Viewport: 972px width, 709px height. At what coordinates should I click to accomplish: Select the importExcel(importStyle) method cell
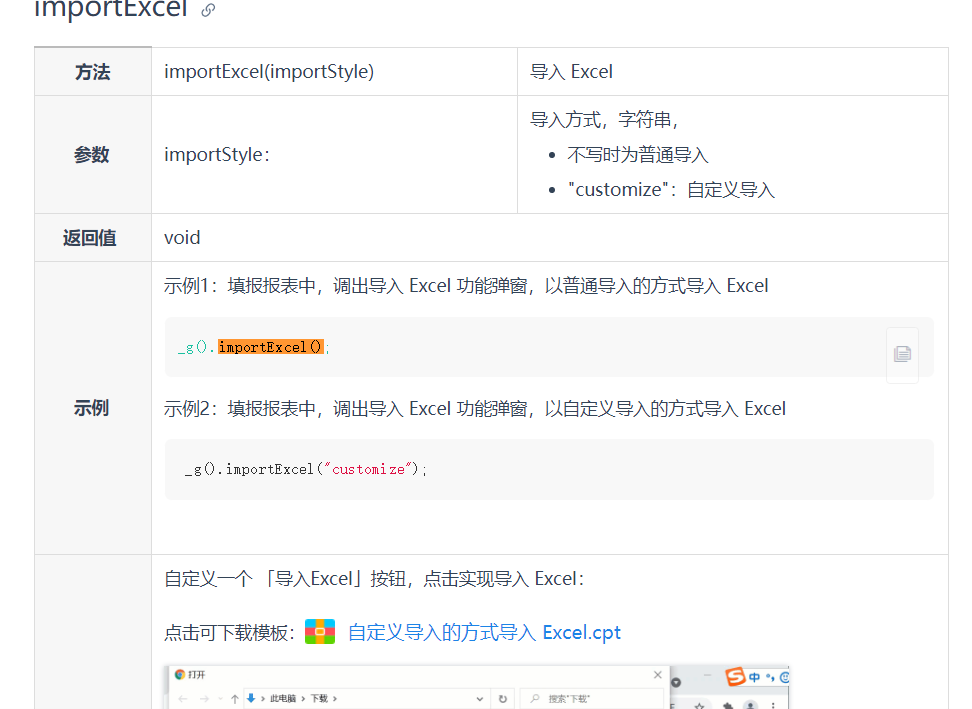coord(335,71)
